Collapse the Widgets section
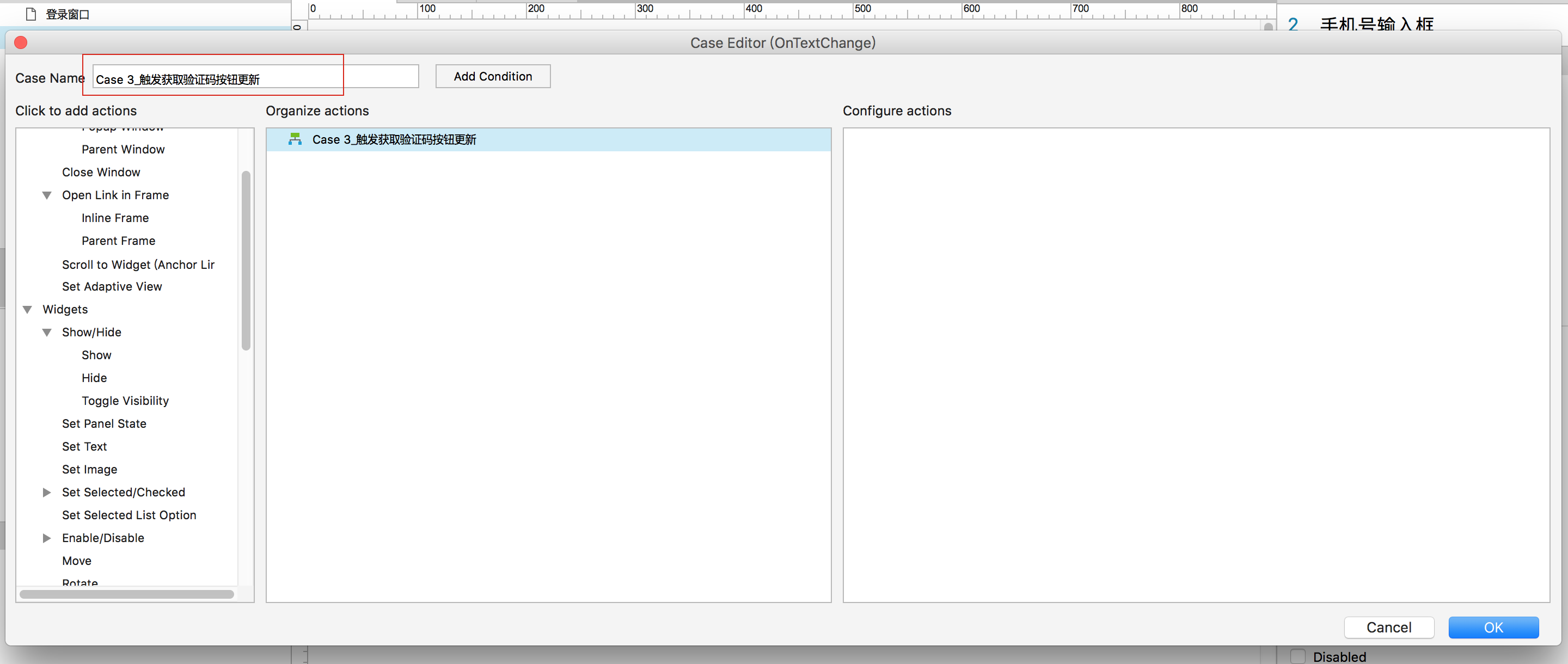Viewport: 1568px width, 664px height. coord(27,310)
